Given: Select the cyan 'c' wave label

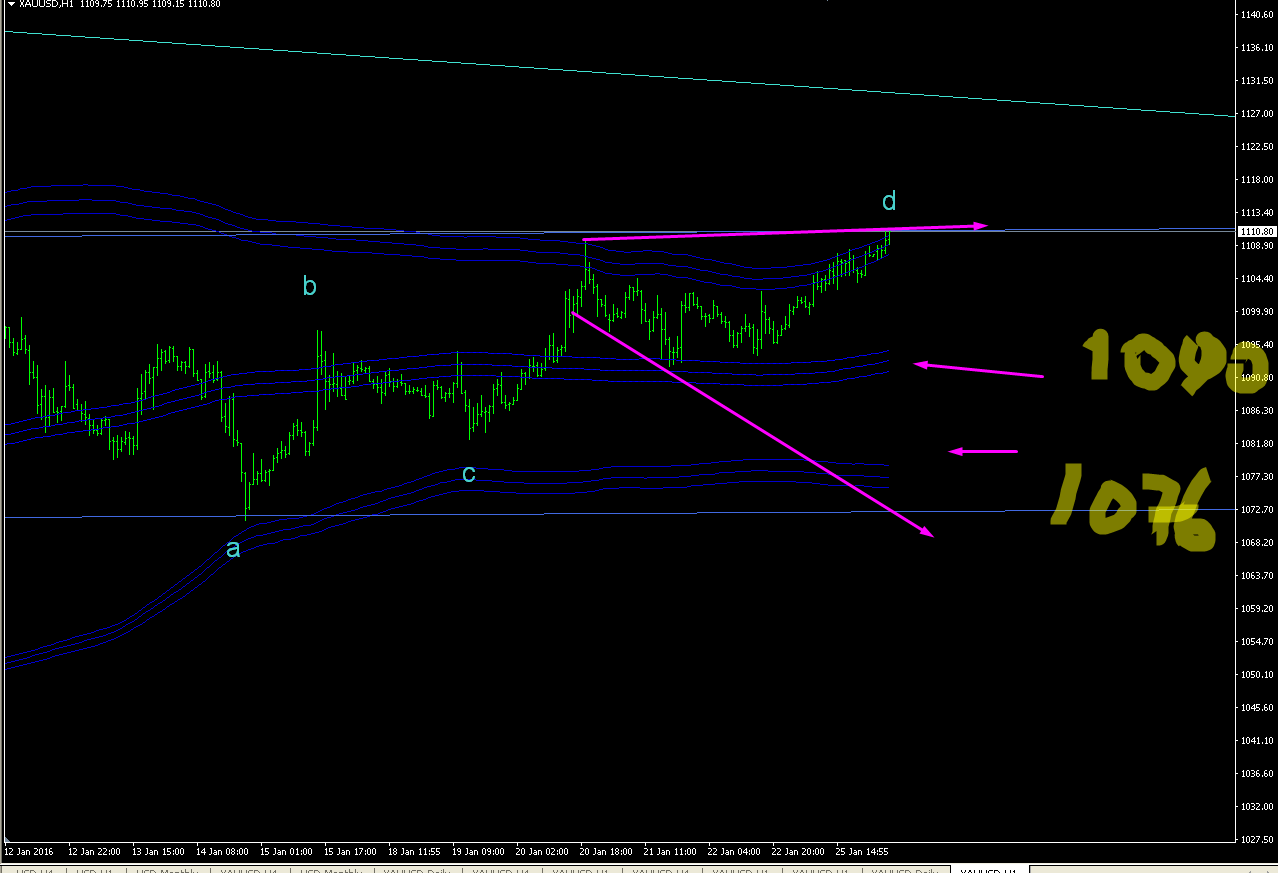Looking at the screenshot, I should point(468,474).
